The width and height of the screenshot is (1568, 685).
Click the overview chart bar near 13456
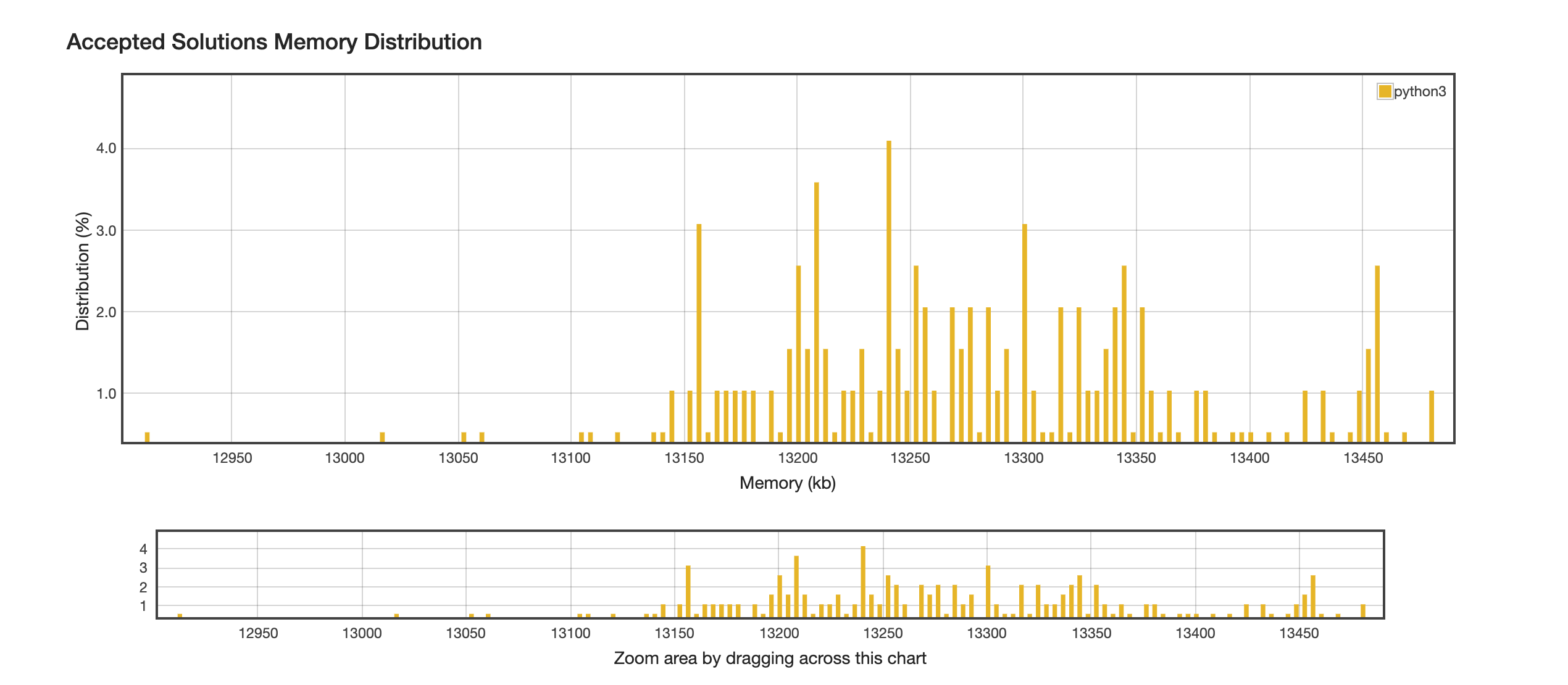(1313, 596)
